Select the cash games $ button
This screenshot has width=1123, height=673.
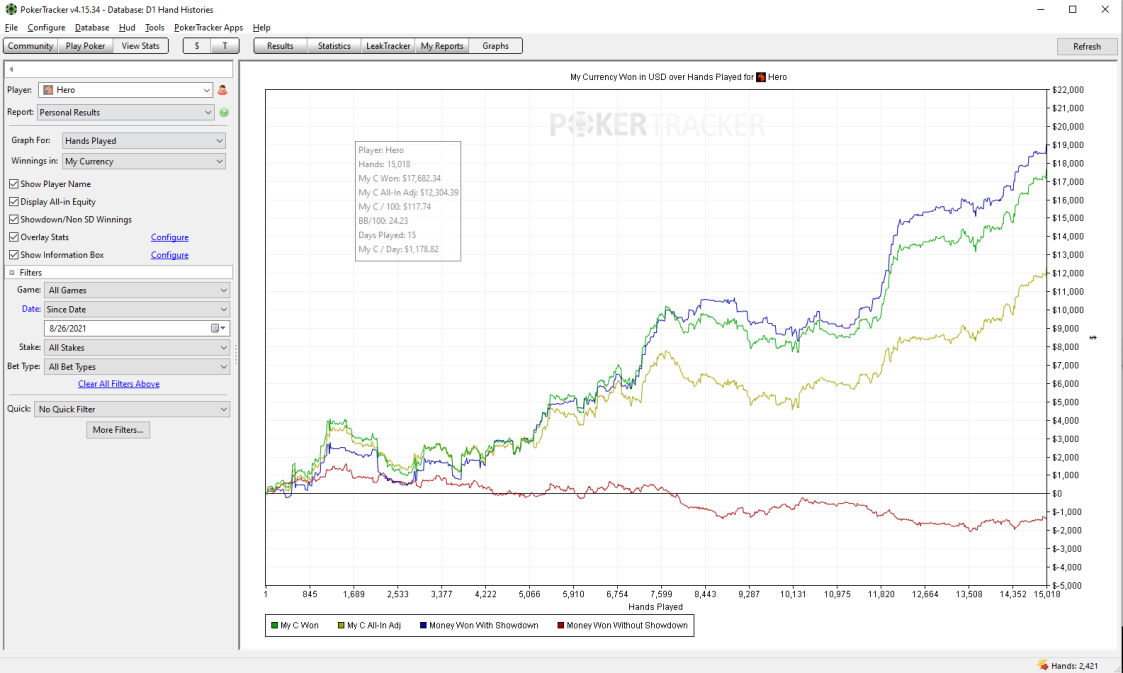tap(197, 46)
